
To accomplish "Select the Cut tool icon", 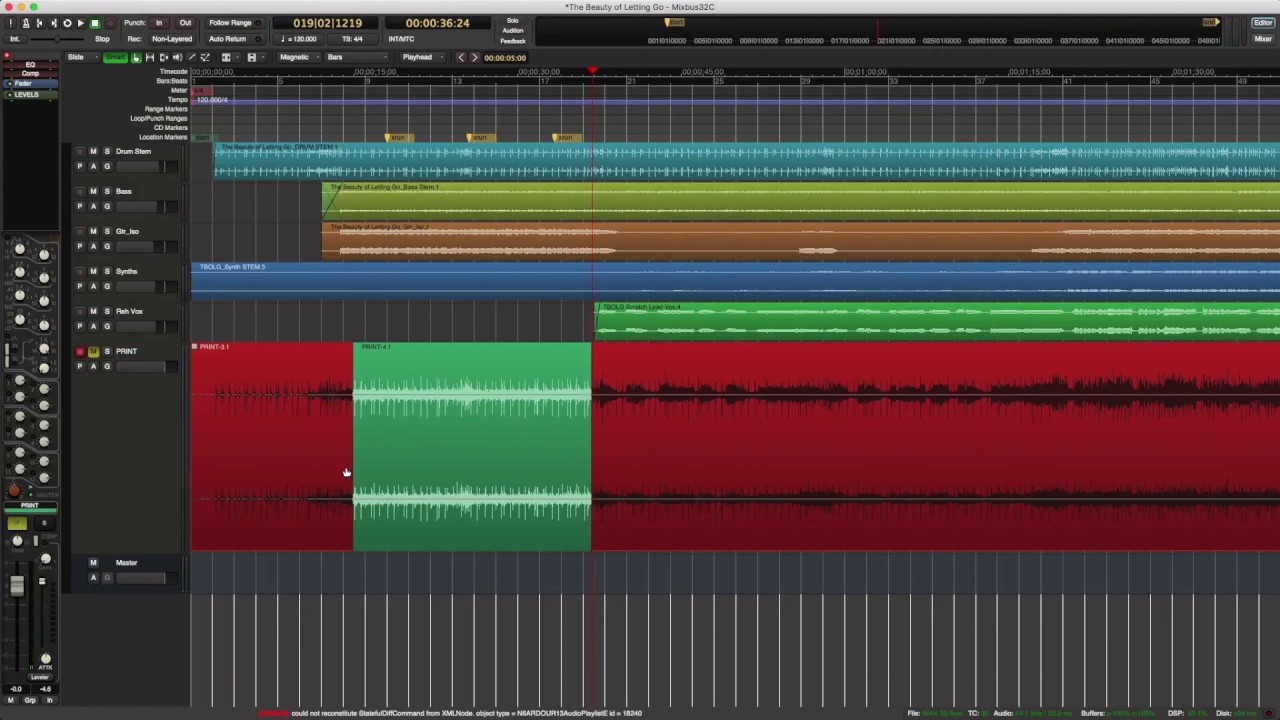I will (164, 57).
